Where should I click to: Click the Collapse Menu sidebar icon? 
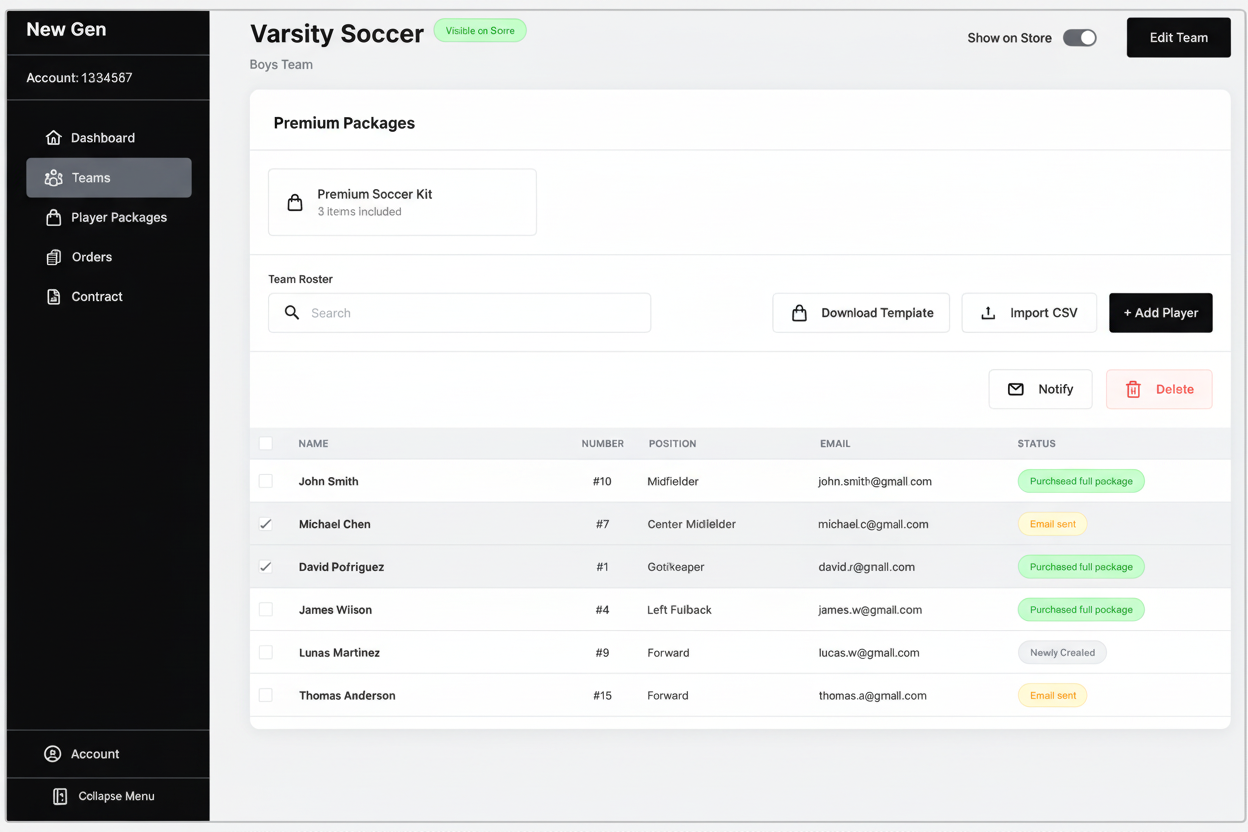coord(60,796)
